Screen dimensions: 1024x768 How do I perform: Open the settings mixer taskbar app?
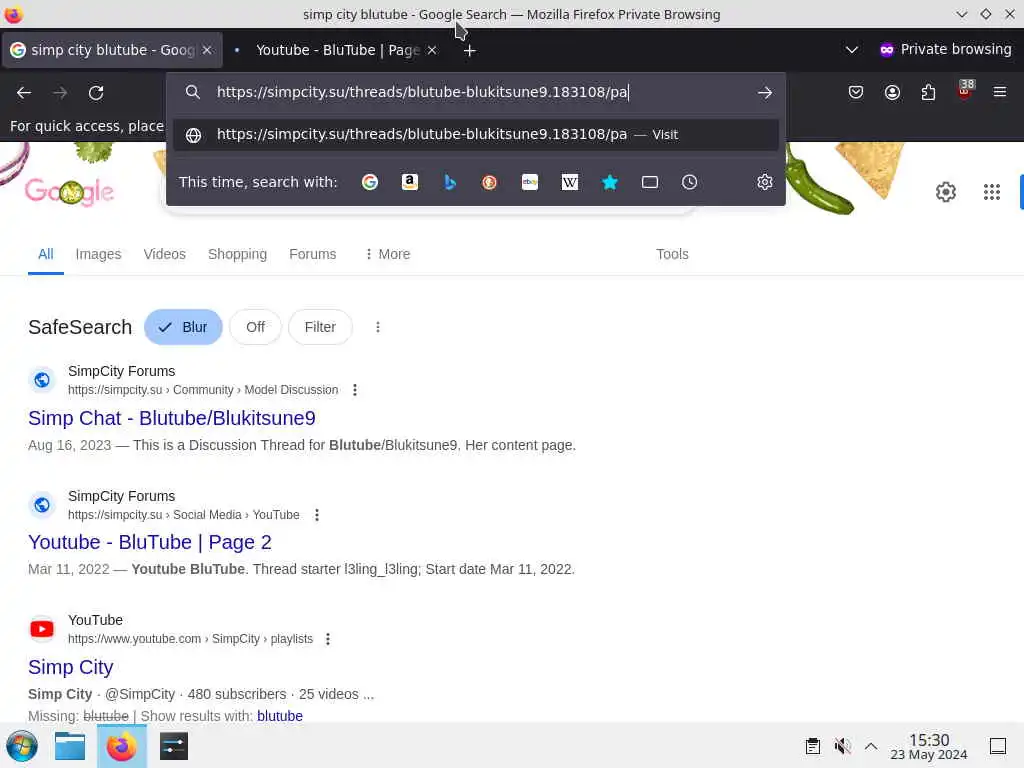174,746
